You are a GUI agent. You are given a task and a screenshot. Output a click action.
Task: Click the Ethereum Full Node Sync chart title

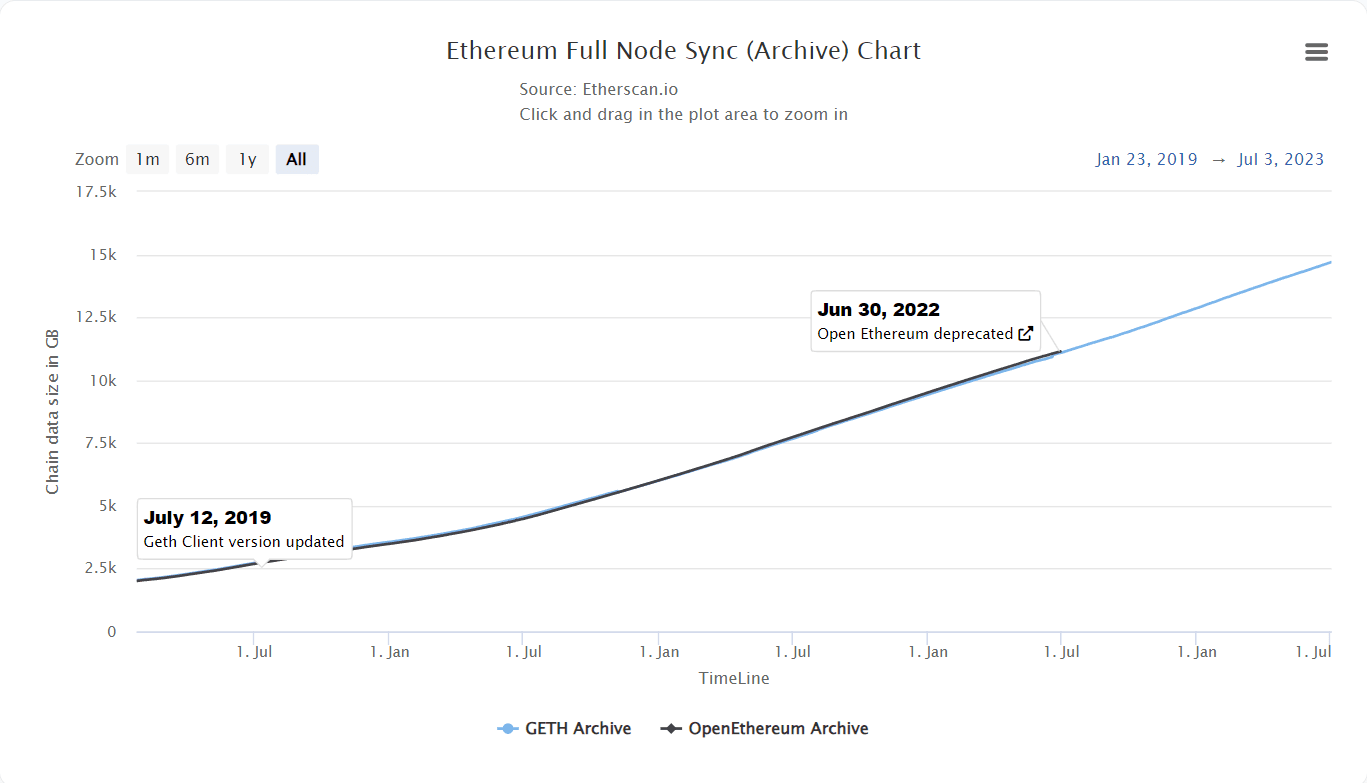tap(683, 51)
